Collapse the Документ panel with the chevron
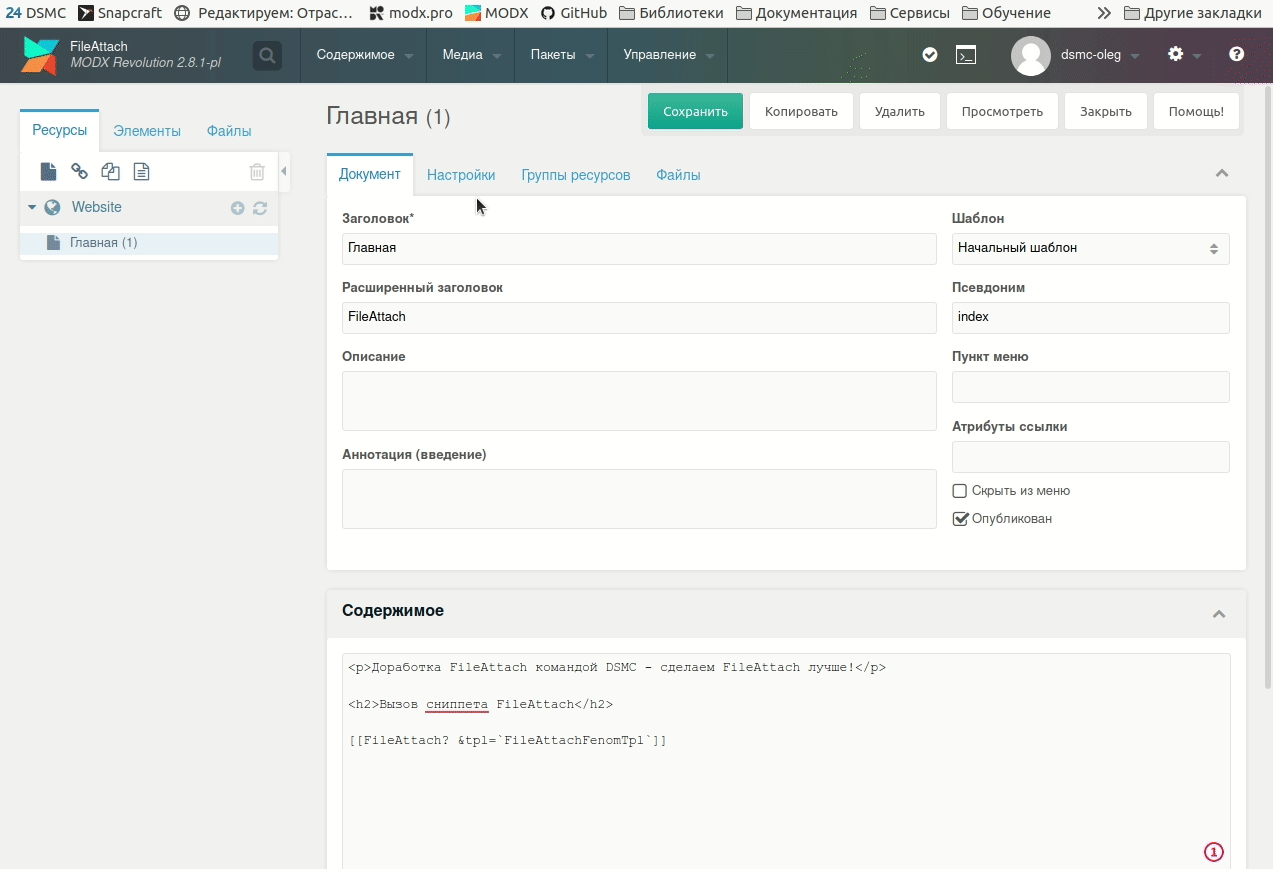The height and width of the screenshot is (869, 1273). (x=1221, y=173)
